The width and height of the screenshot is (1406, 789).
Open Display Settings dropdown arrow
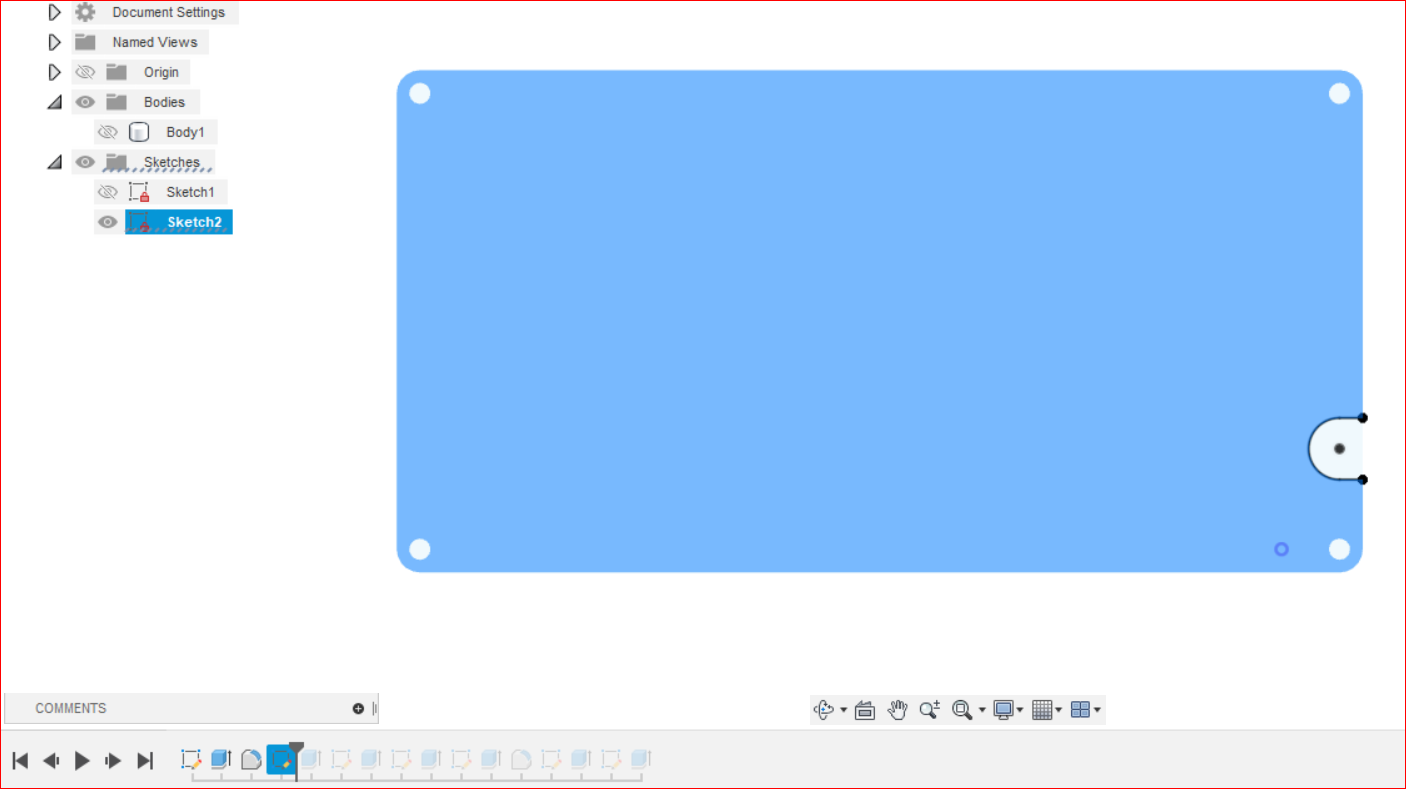pos(1020,711)
